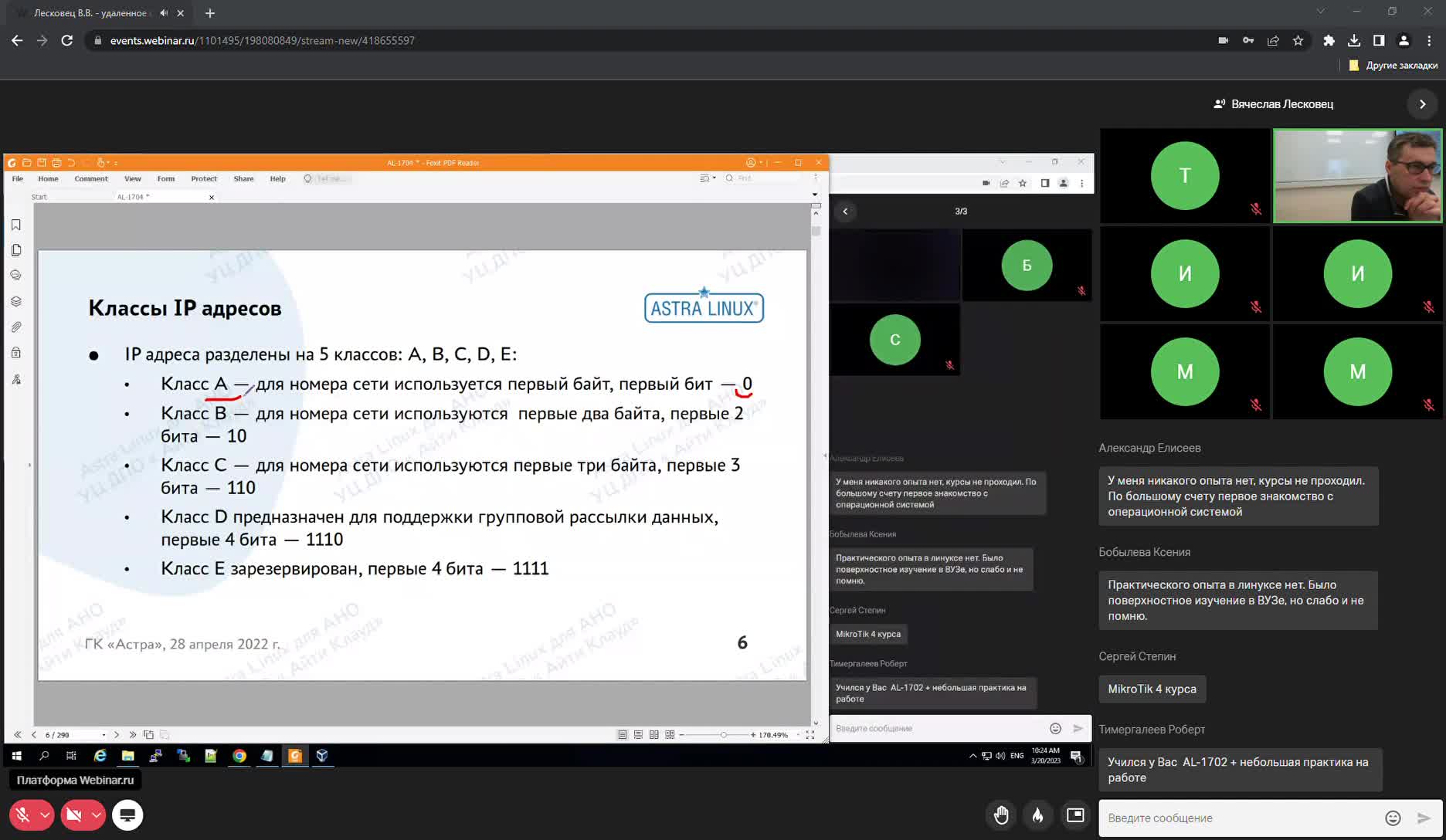Open the Foxit Pages thumbnails panel
This screenshot has width=1446, height=840.
16,250
